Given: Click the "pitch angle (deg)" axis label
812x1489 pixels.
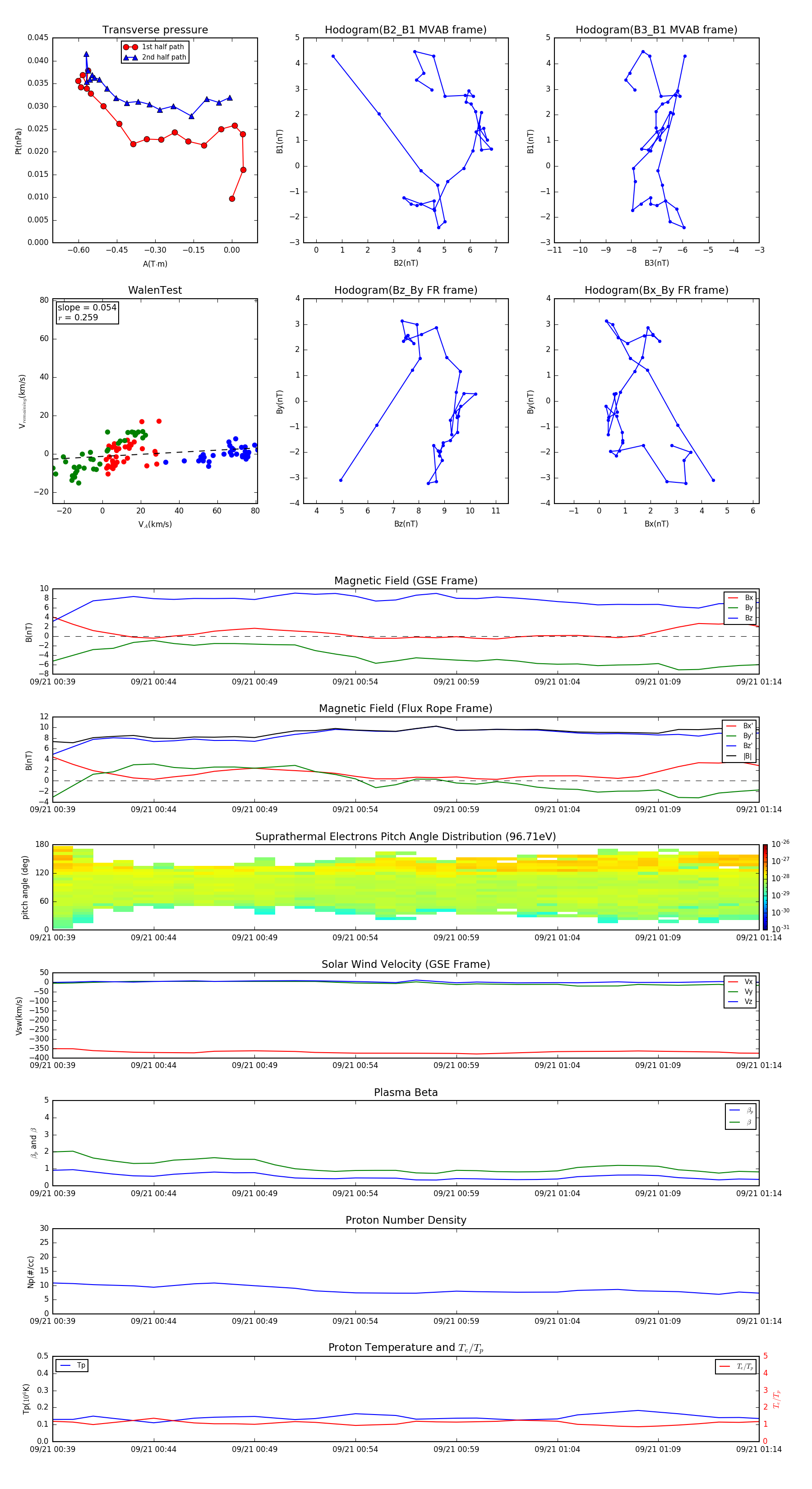Looking at the screenshot, I should pos(25,887).
